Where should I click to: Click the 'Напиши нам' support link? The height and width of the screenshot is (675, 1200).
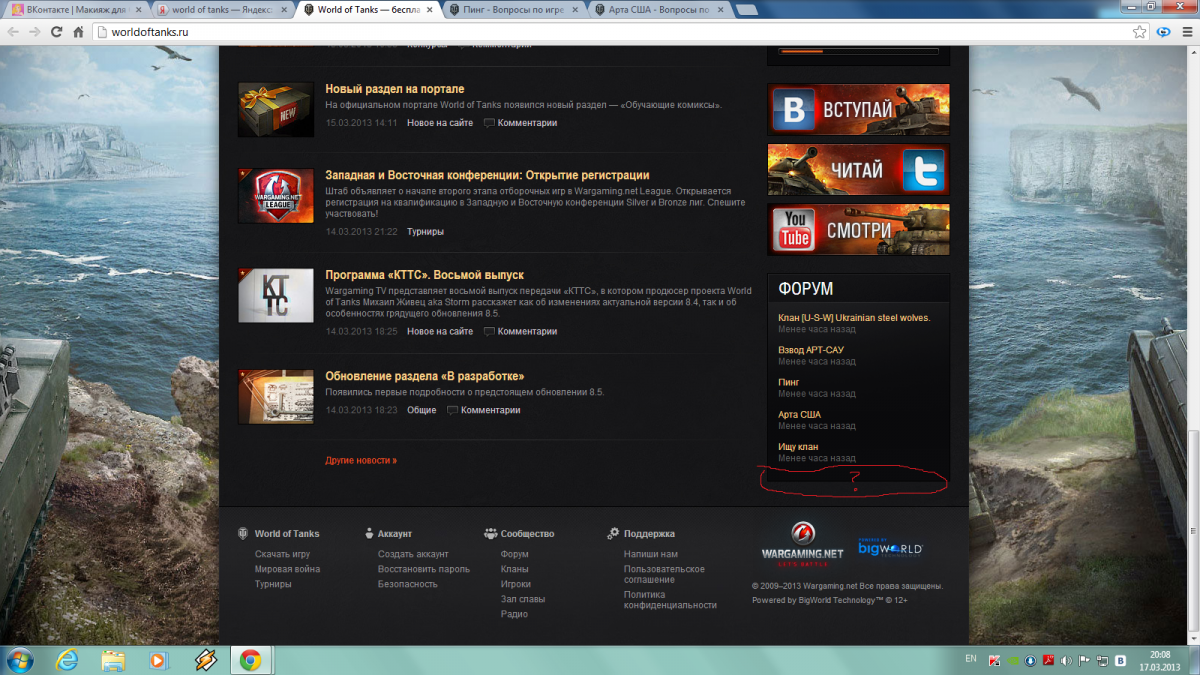(x=650, y=554)
